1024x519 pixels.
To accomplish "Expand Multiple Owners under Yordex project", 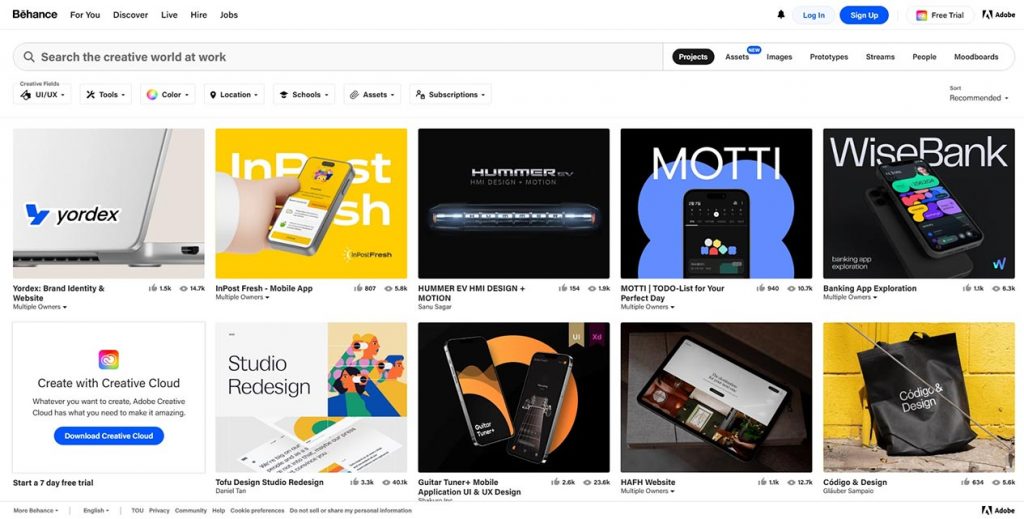I will point(40,307).
